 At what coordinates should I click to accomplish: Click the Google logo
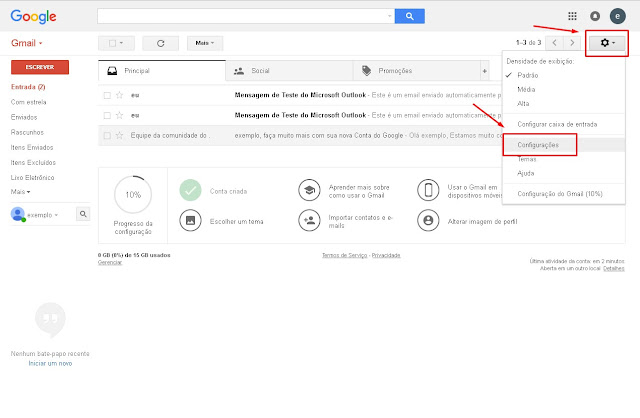pyautogui.click(x=33, y=16)
